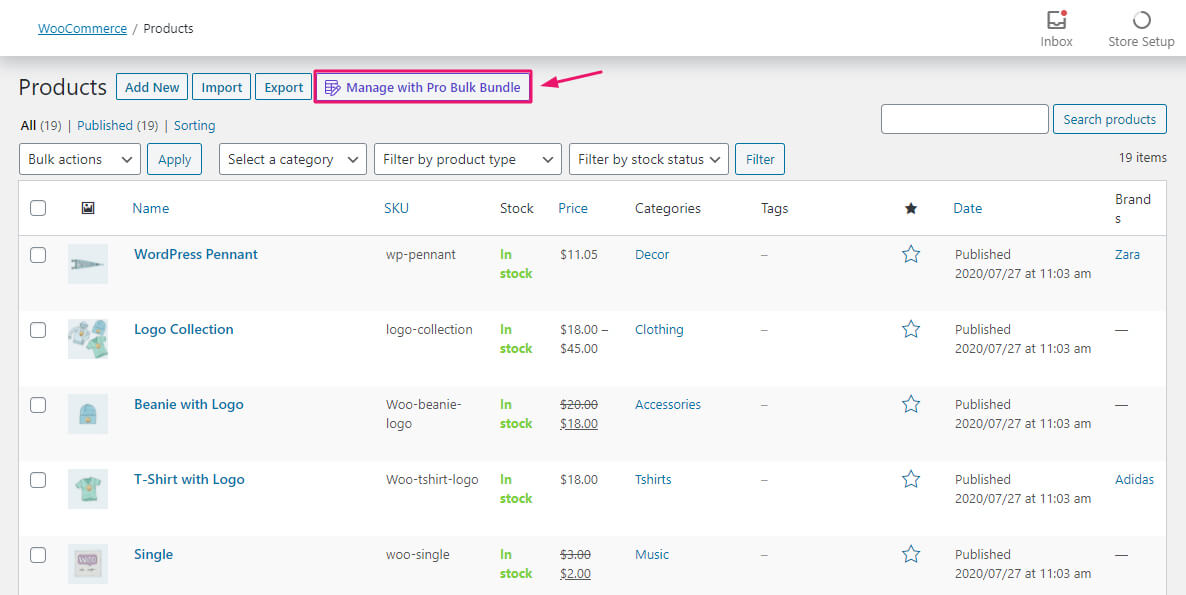Click the image column header icon
The width and height of the screenshot is (1186, 595).
click(x=88, y=208)
